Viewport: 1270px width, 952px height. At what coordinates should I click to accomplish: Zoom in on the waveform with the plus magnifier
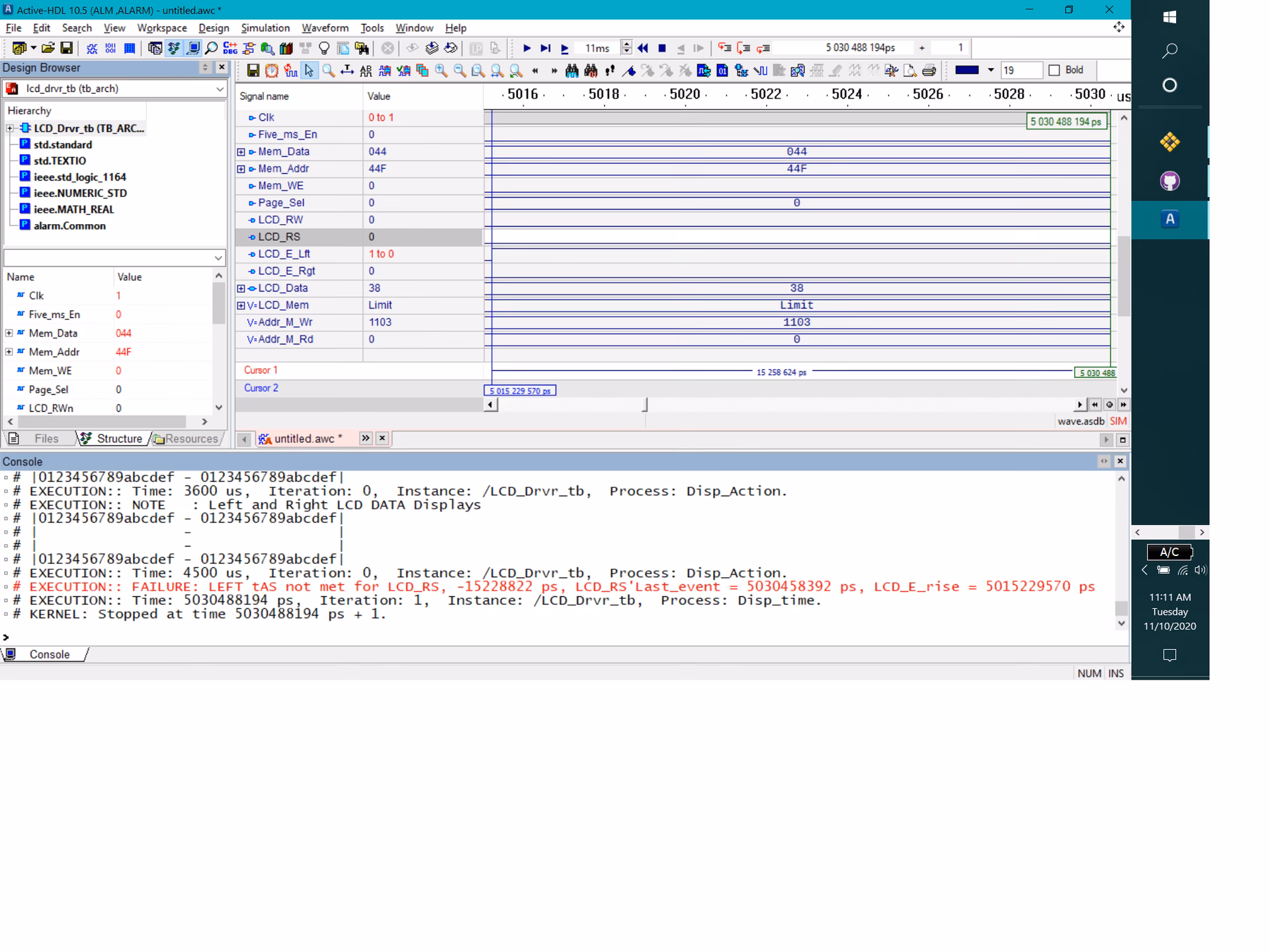[441, 70]
